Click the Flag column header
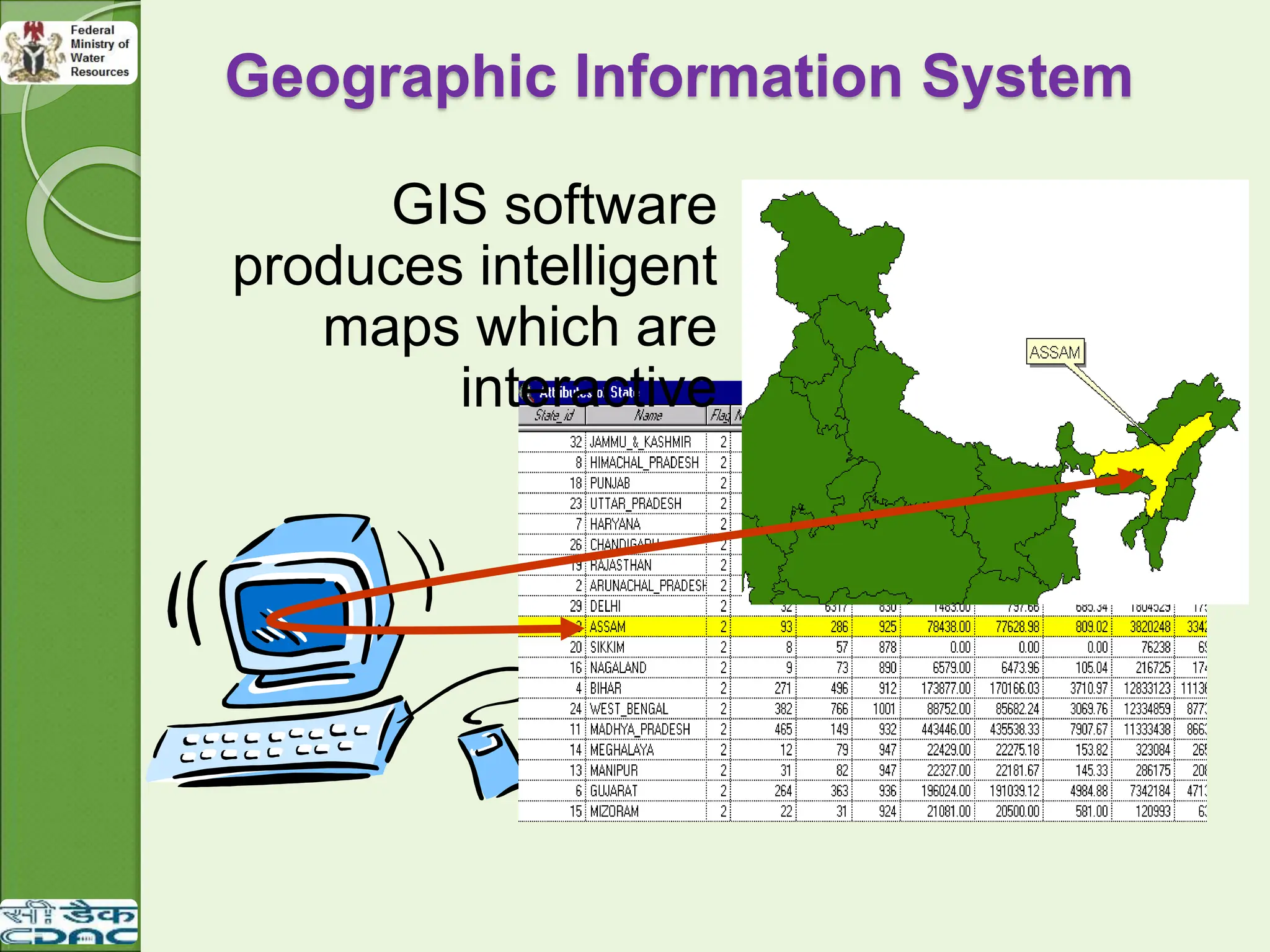Viewport: 1270px width, 952px height. (719, 415)
